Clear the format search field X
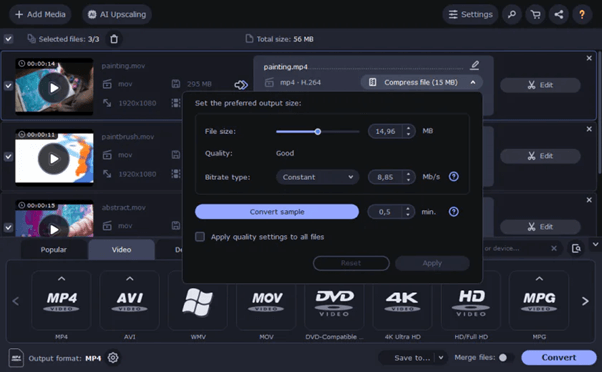 554,248
